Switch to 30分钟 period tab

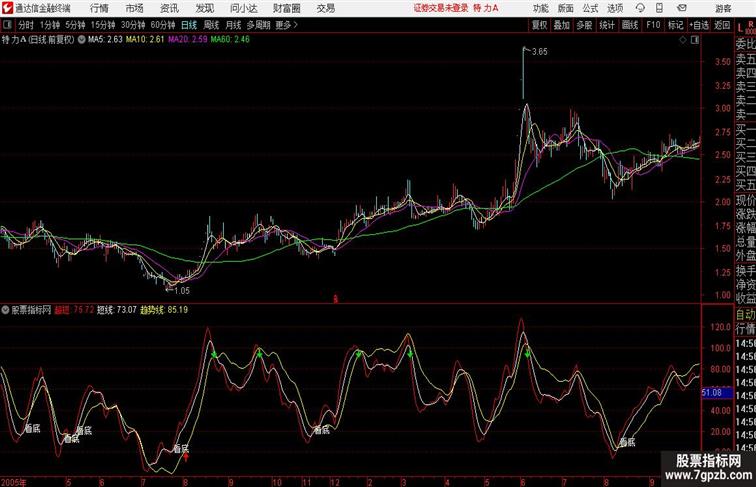(x=133, y=25)
